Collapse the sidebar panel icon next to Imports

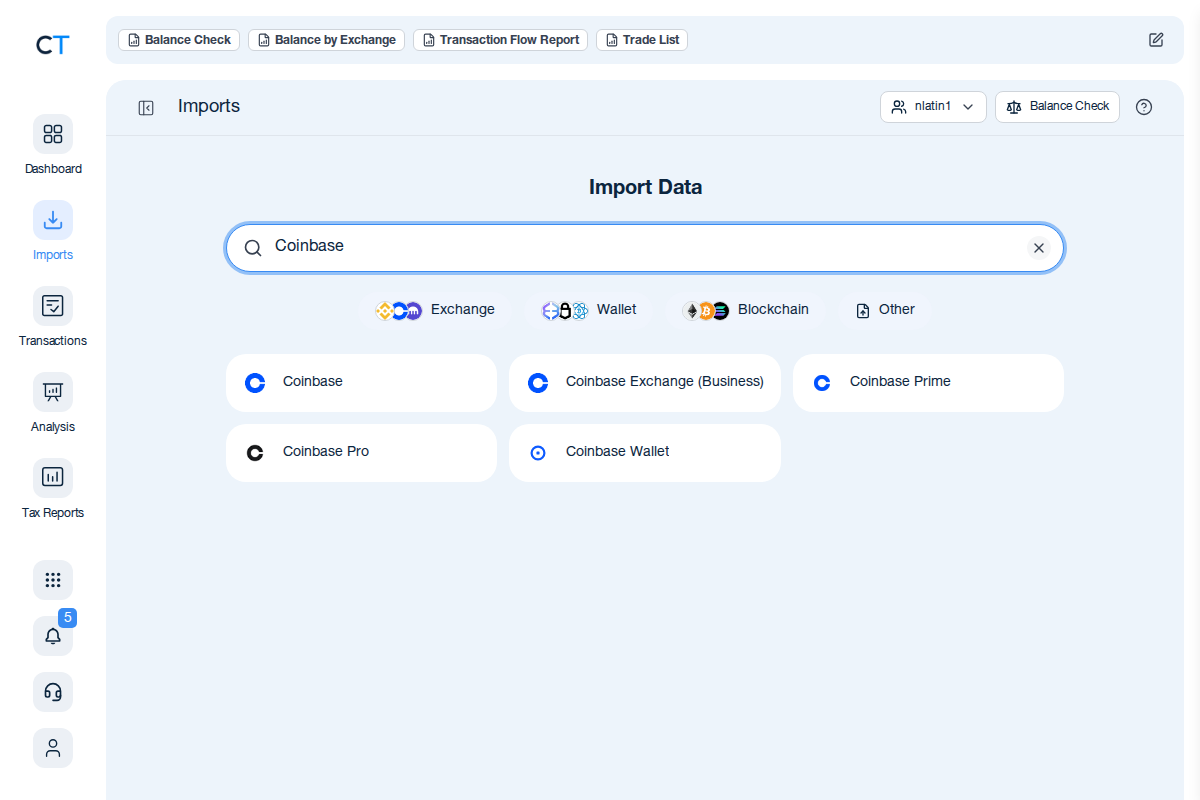pyautogui.click(x=146, y=107)
